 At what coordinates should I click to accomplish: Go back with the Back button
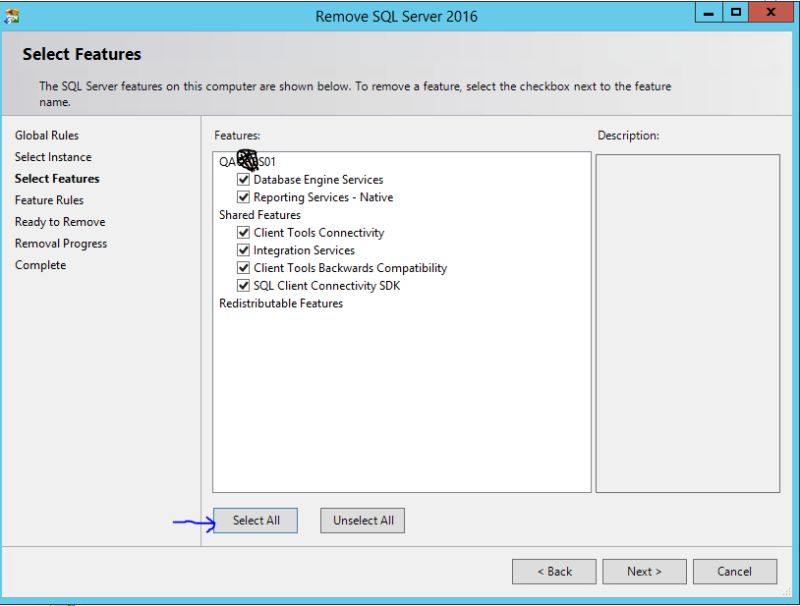(554, 571)
